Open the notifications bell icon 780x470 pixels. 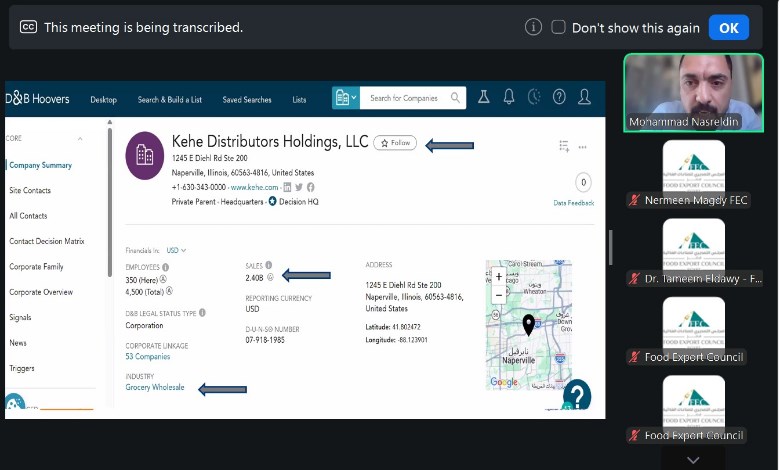(508, 96)
